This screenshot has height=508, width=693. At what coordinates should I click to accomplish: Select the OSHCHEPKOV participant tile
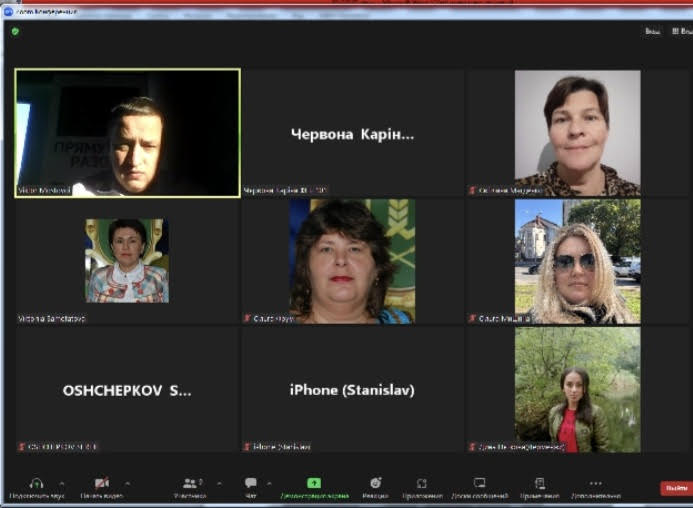point(127,390)
